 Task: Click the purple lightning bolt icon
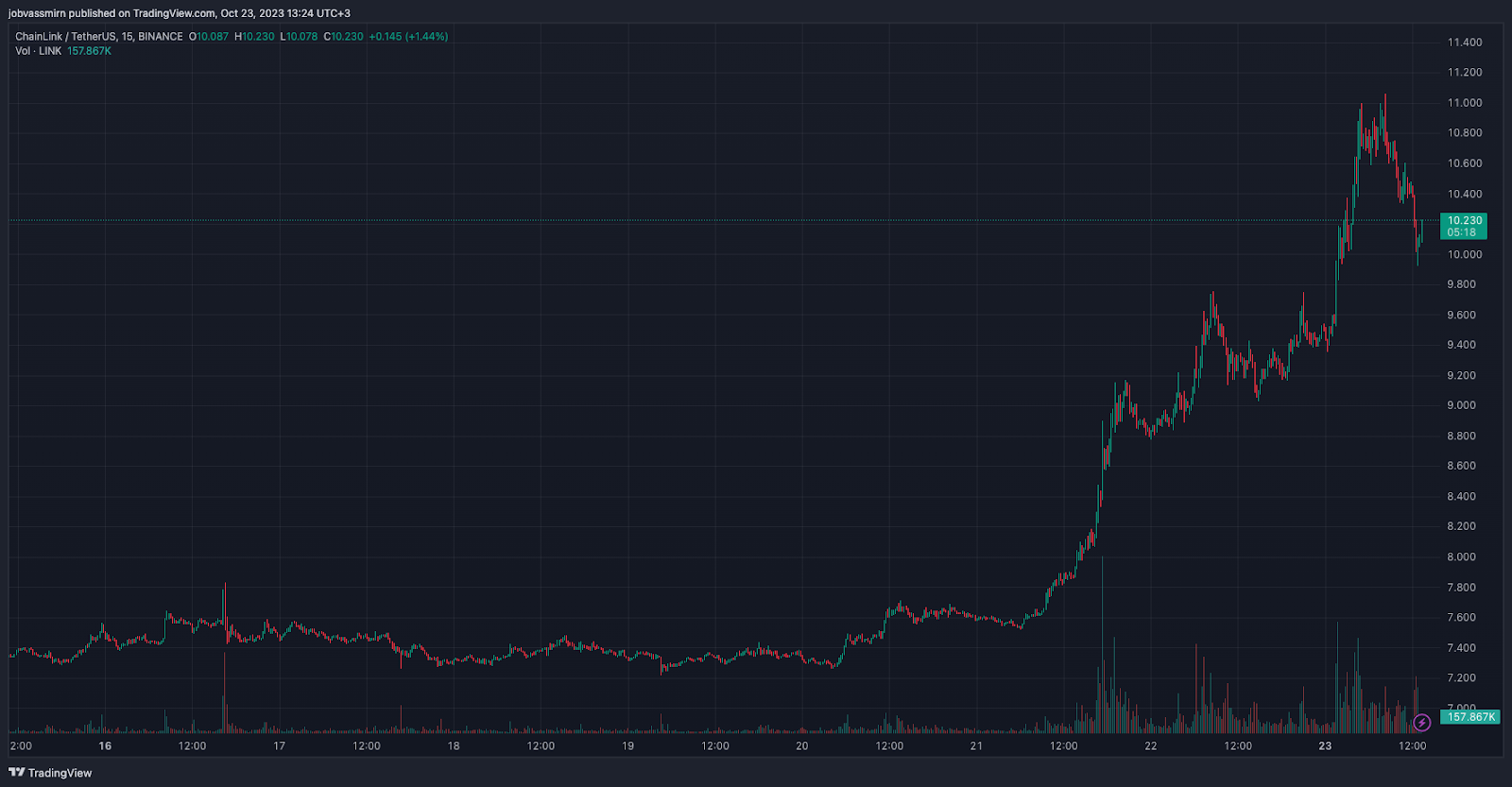click(x=1421, y=723)
